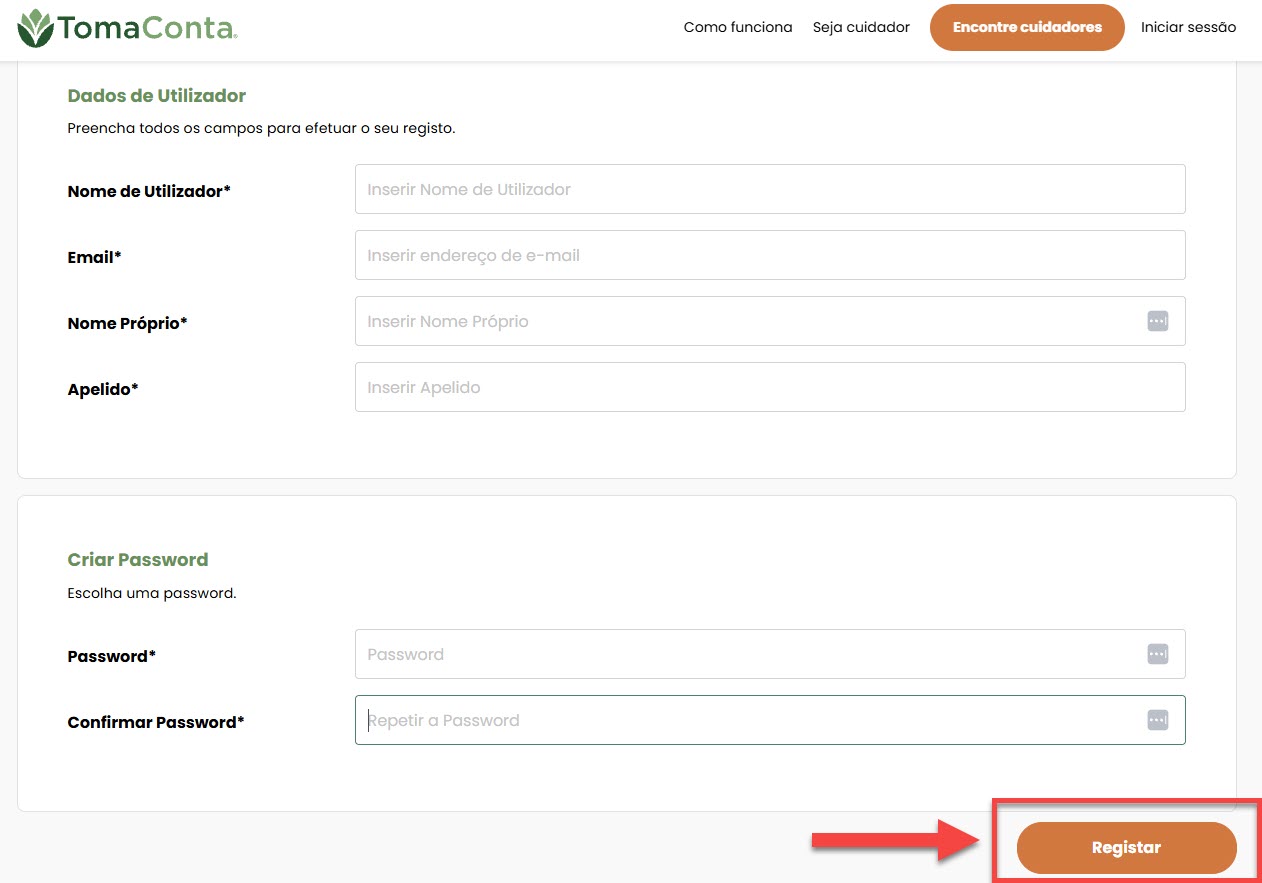1262x883 pixels.
Task: Click the Criar Password heading
Action: click(x=138, y=560)
